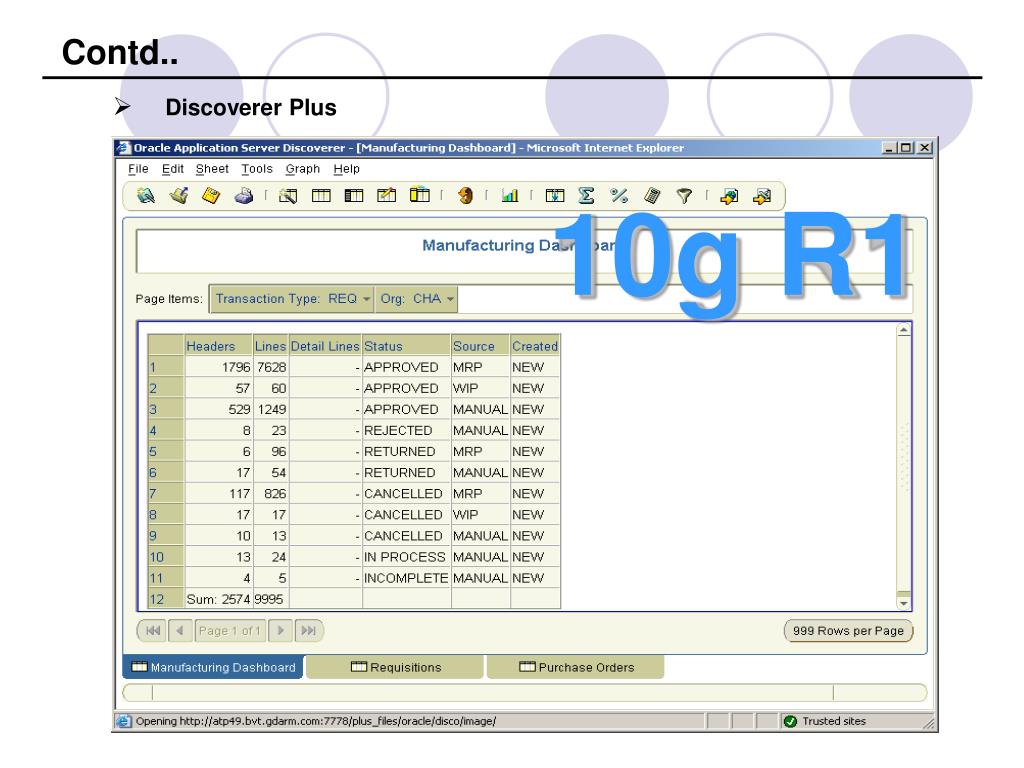
Task: Click the Lines column heading
Action: 270,346
